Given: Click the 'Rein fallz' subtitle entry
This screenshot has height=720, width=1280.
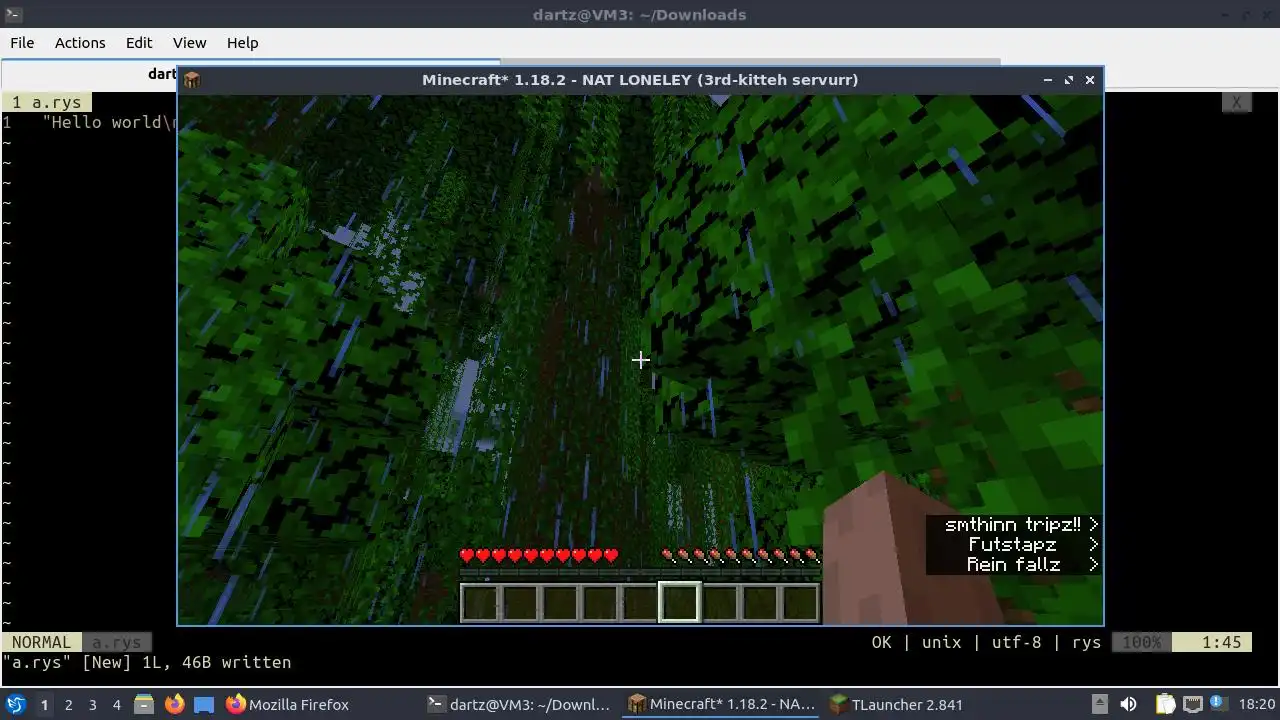Looking at the screenshot, I should (x=1013, y=564).
